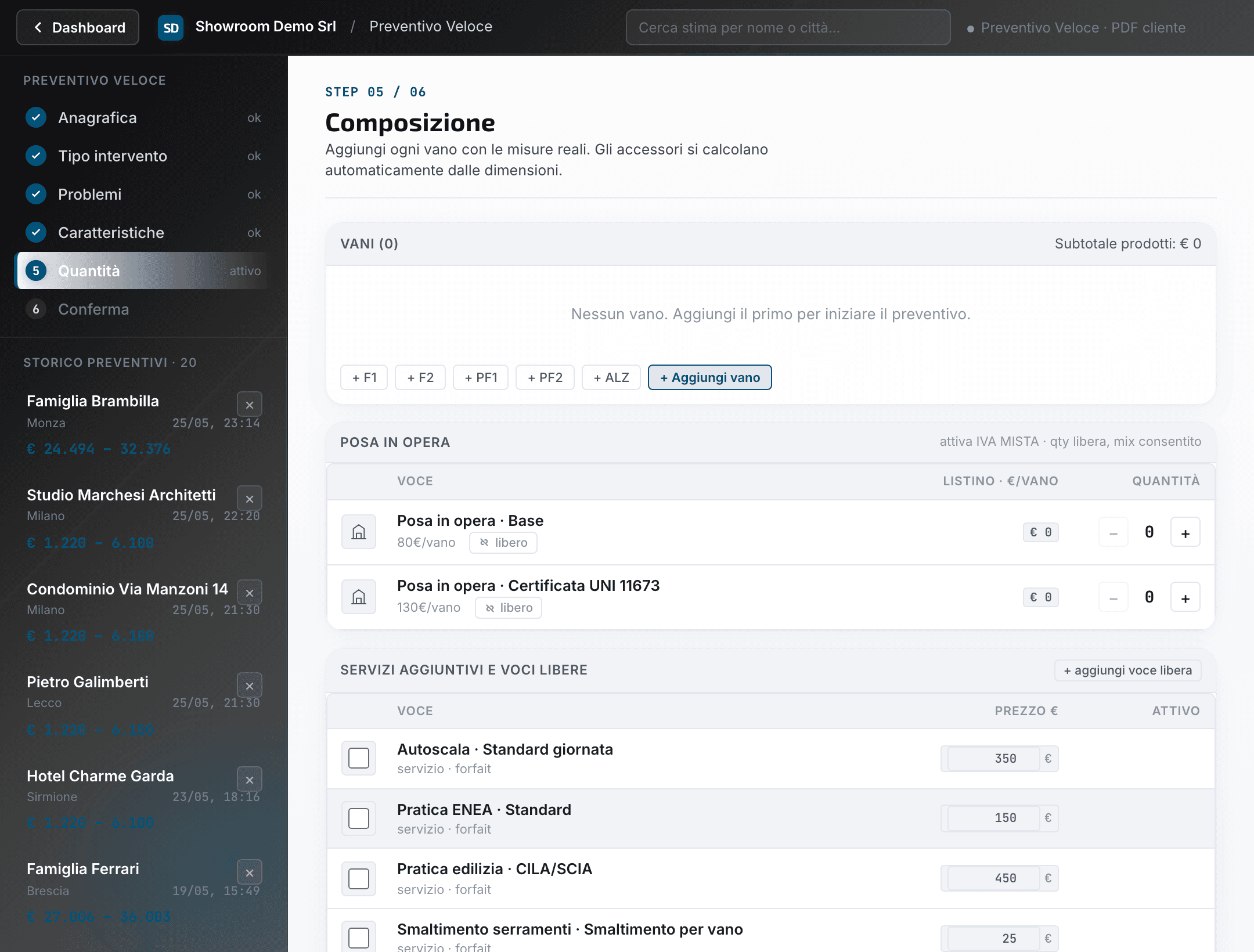The image size is (1254, 952).
Task: Enable Pratica edilizia CILA/SCIA checkbox
Action: coord(359,879)
